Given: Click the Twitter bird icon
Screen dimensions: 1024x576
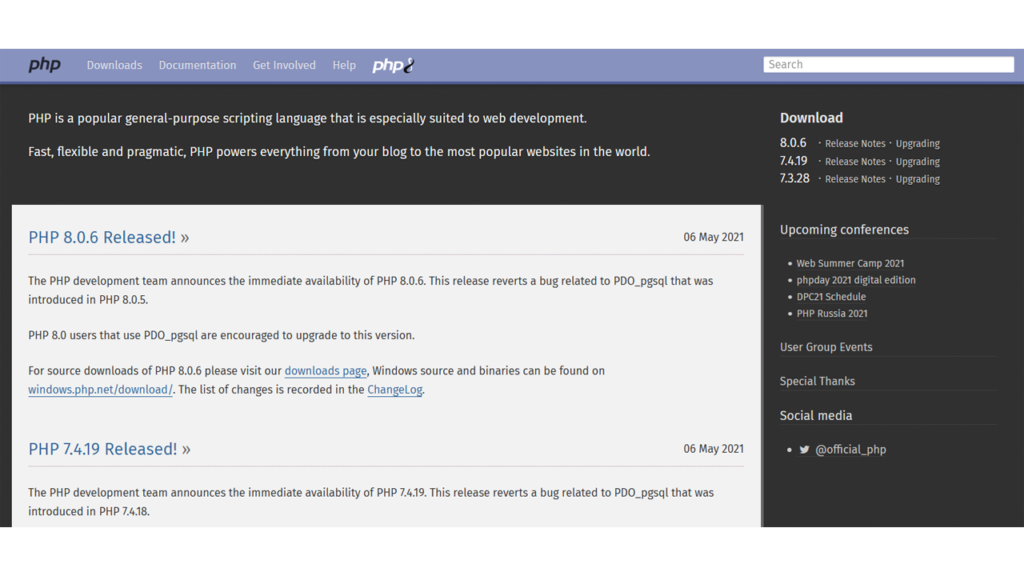Looking at the screenshot, I should coord(804,450).
